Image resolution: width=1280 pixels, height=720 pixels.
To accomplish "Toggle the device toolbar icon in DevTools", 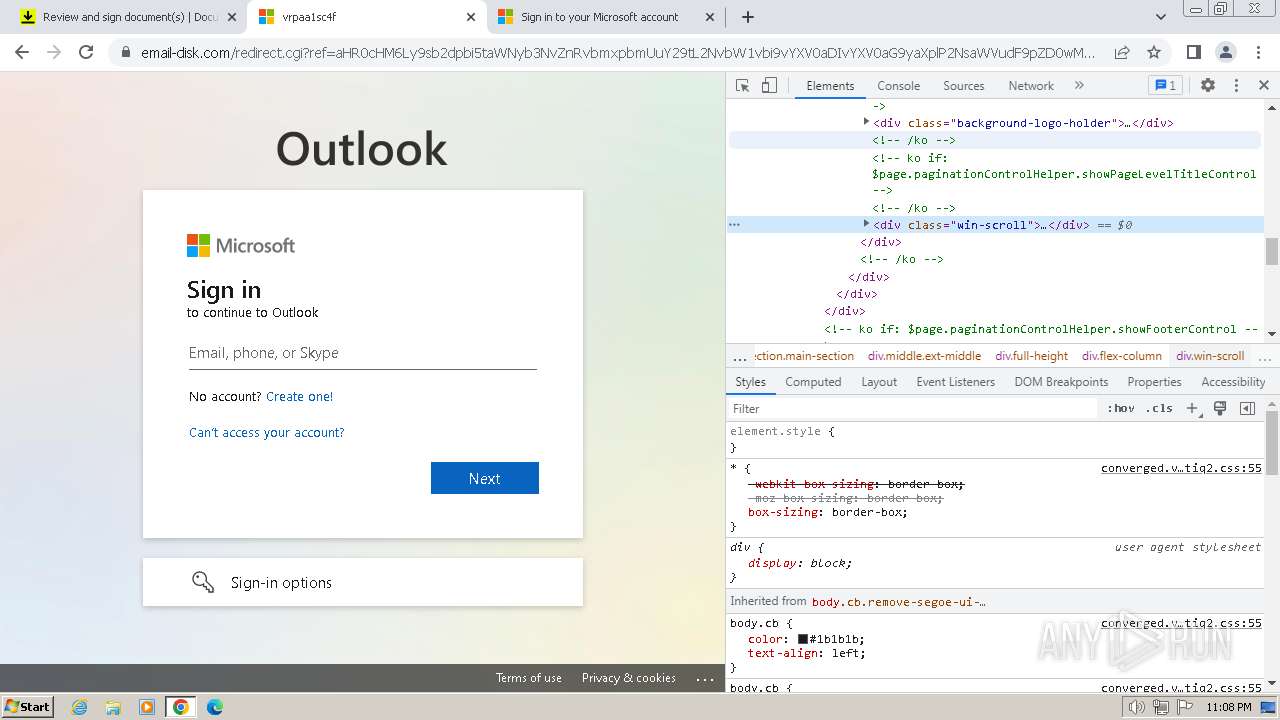I will click(769, 86).
